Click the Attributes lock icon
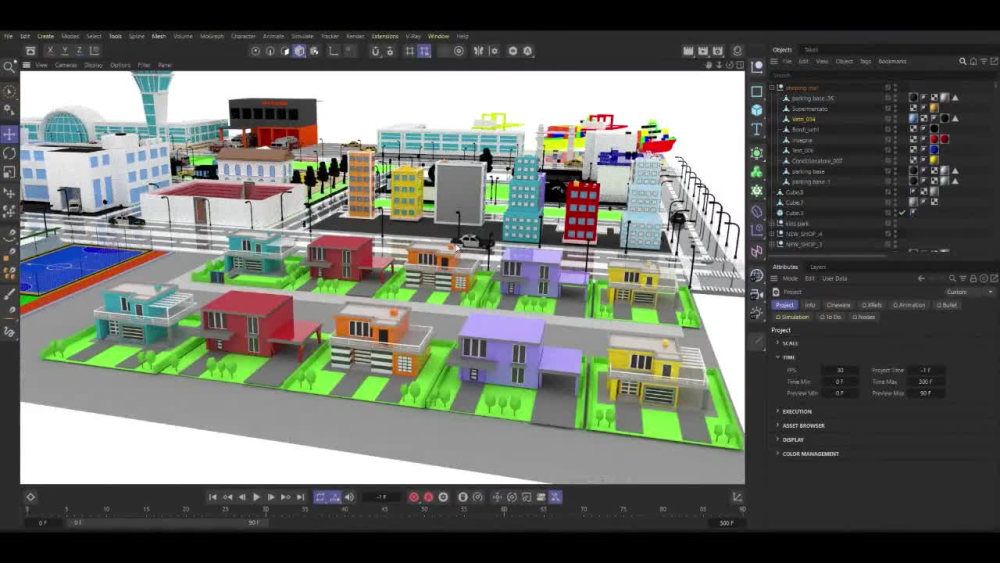Screen dimensions: 1000x563 [x=973, y=279]
